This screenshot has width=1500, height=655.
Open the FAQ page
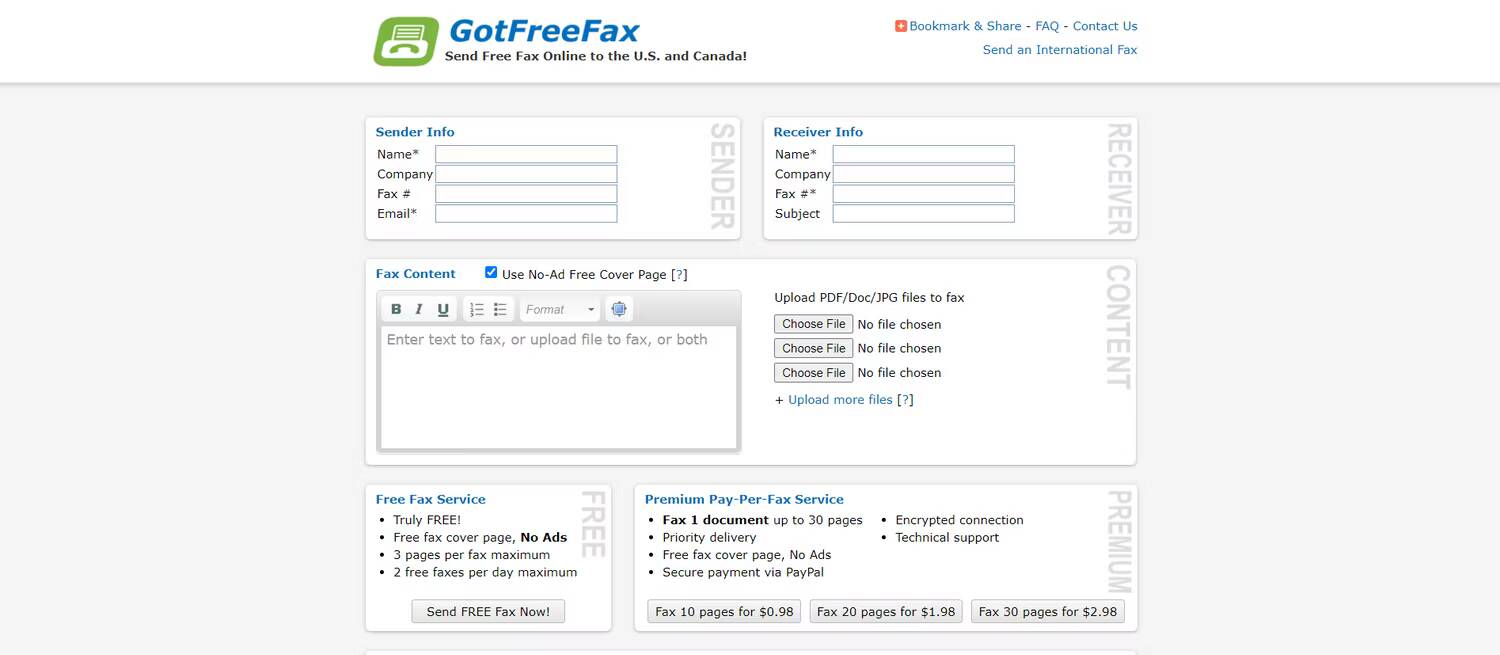tap(1047, 25)
